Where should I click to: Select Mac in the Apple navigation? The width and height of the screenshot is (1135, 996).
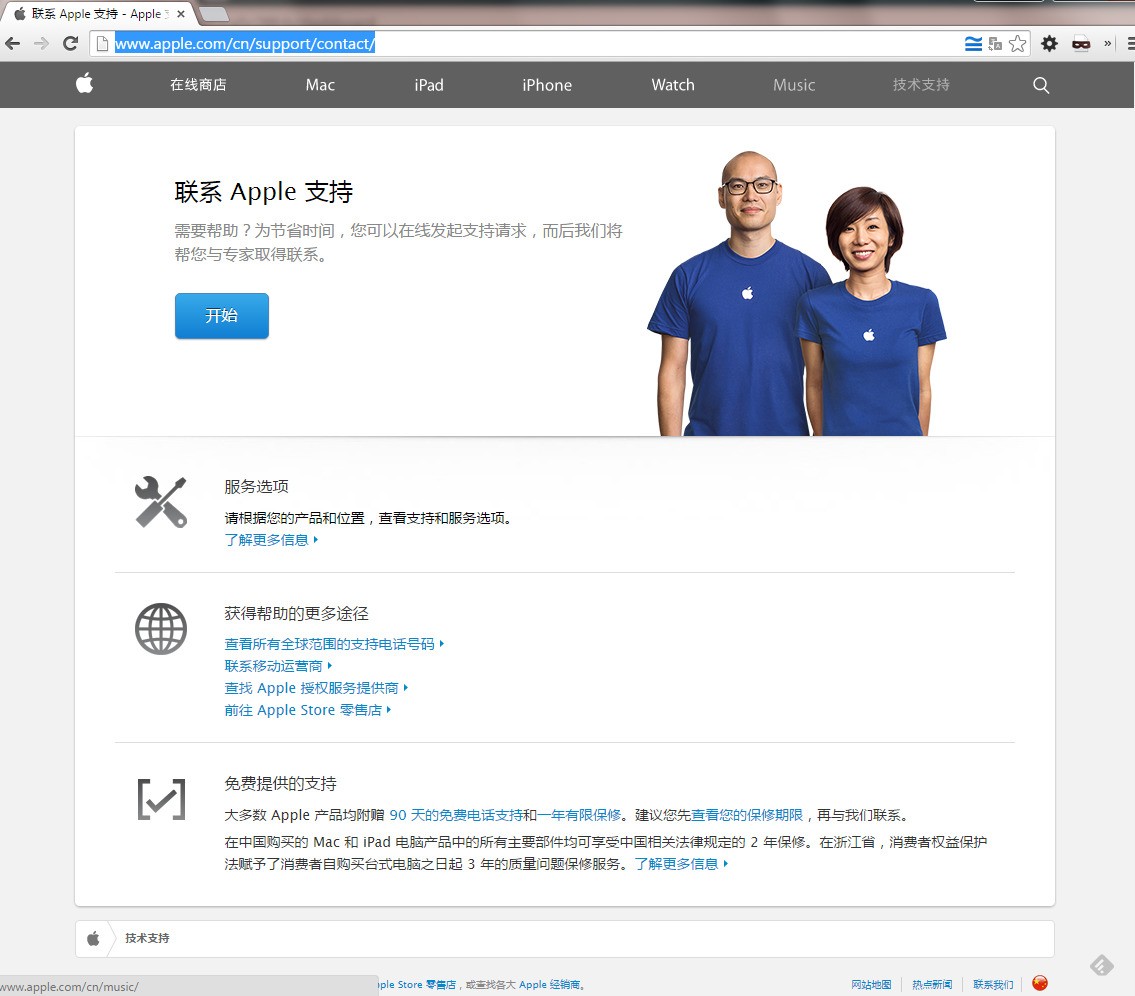click(319, 85)
